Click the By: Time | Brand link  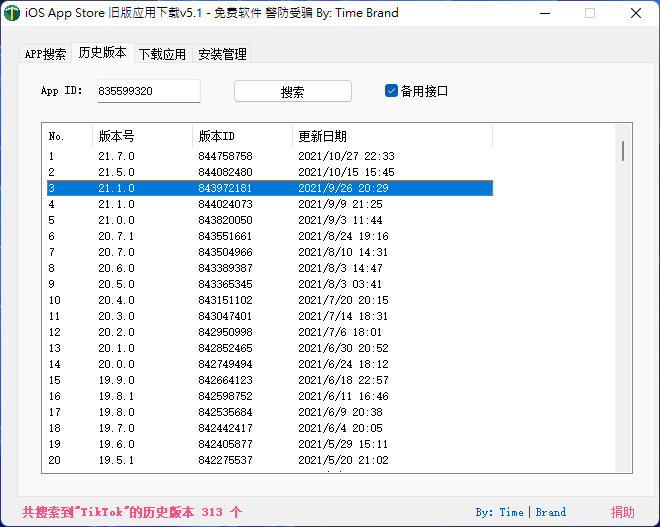pyautogui.click(x=521, y=512)
